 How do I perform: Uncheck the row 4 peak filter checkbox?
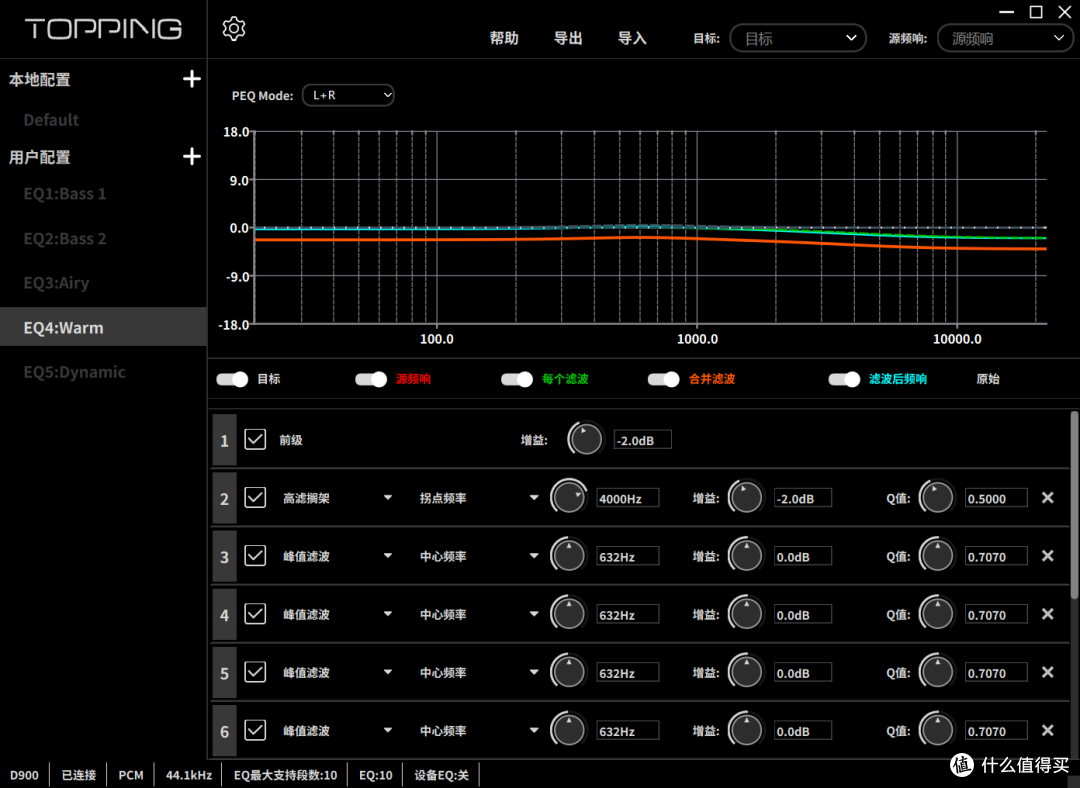click(x=255, y=614)
